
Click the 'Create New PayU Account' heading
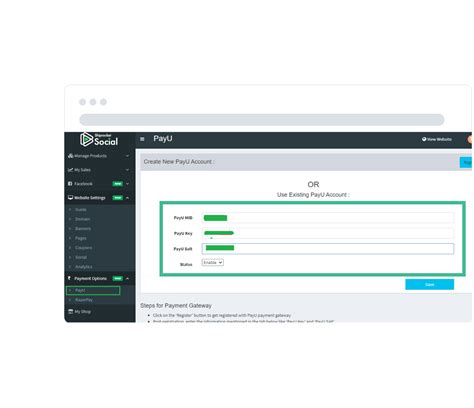179,162
